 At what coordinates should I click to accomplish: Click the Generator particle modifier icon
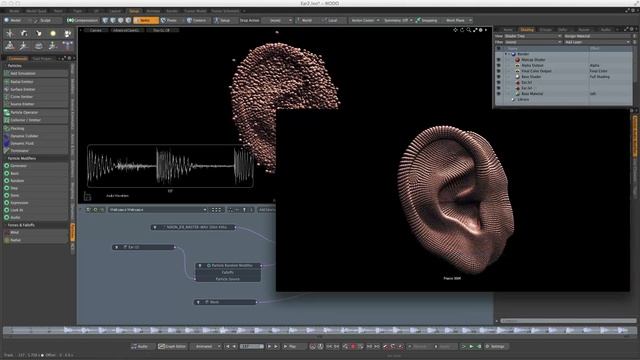point(7,166)
